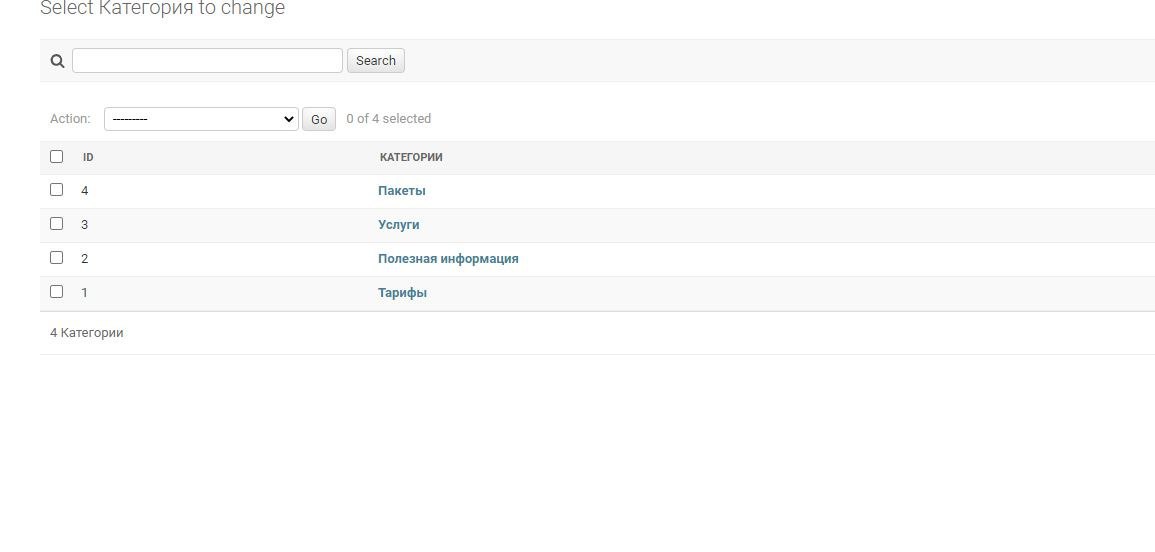Sort by the ID column header
This screenshot has width=1155, height=552.
pyautogui.click(x=88, y=157)
